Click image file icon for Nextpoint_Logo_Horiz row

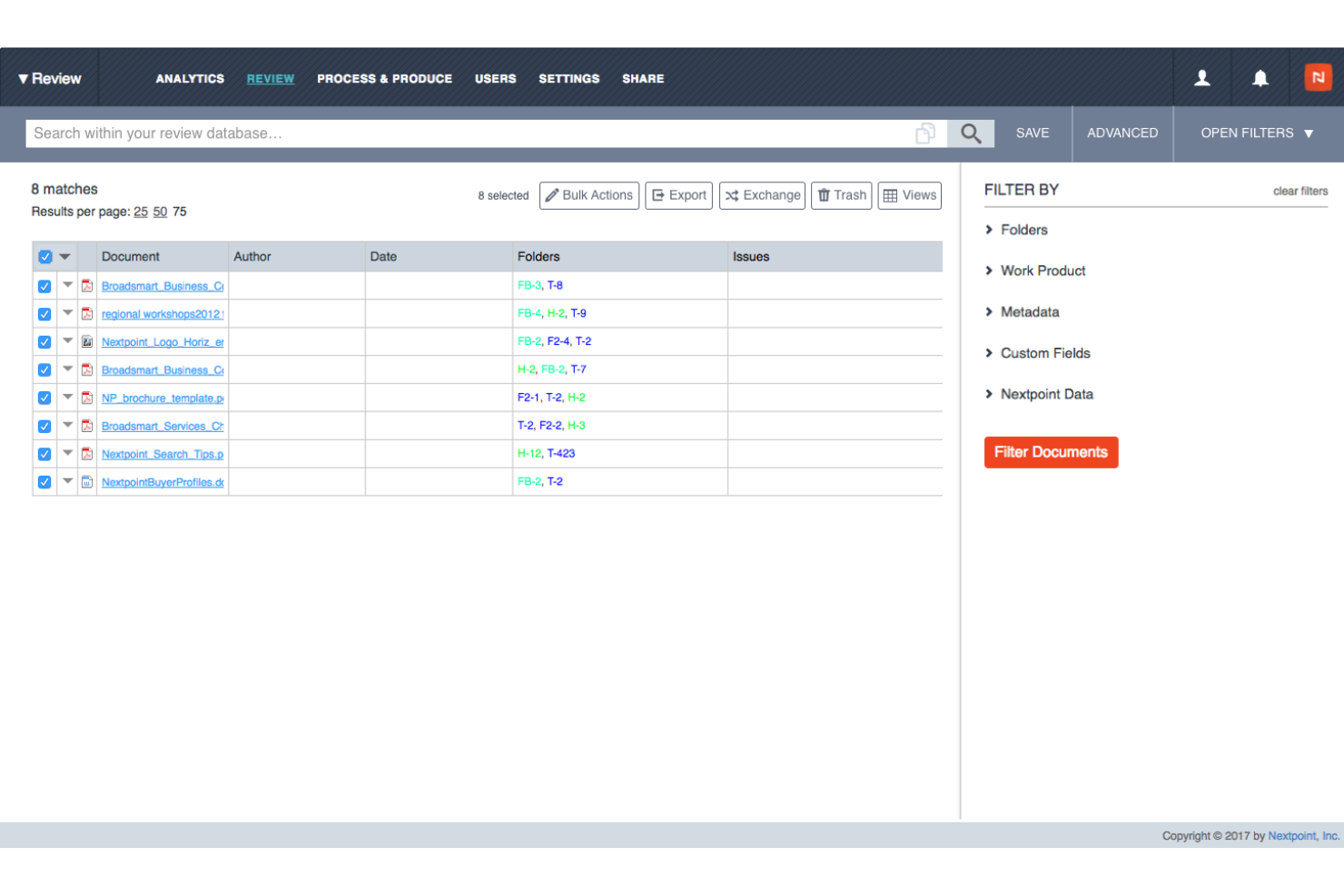coord(87,341)
